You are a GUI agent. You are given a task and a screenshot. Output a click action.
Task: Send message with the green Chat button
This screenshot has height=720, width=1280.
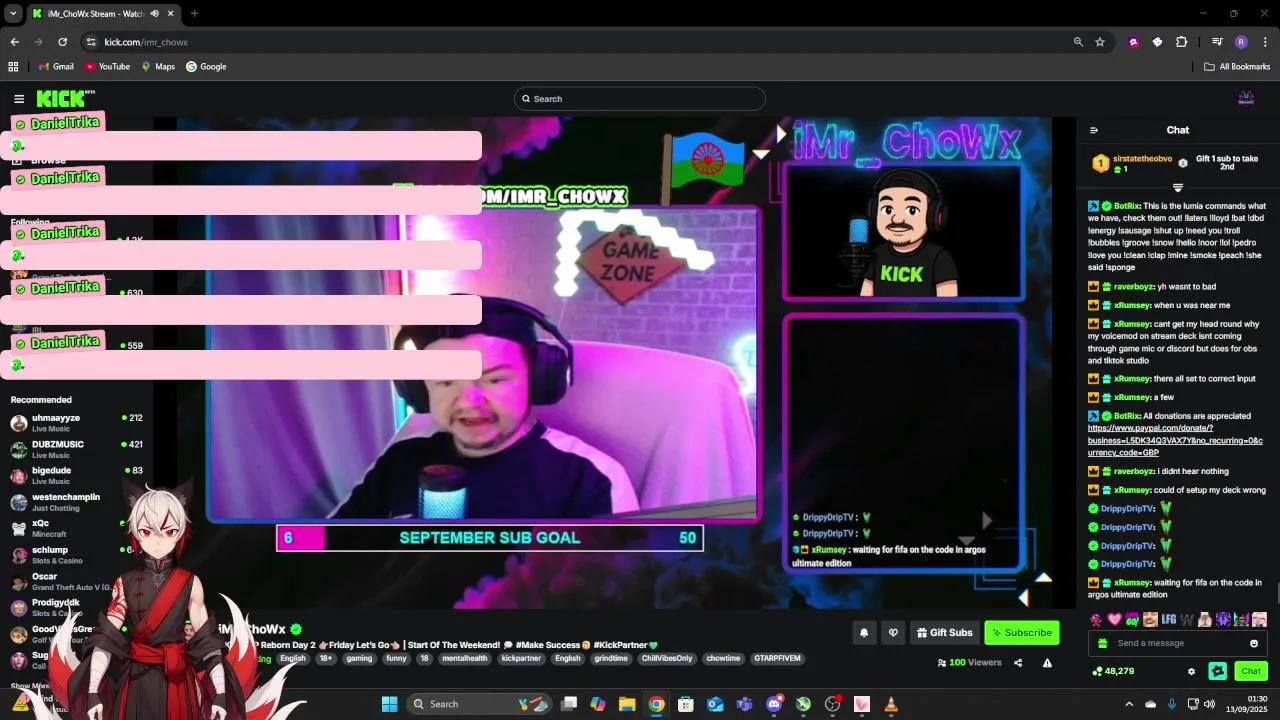tap(1250, 671)
